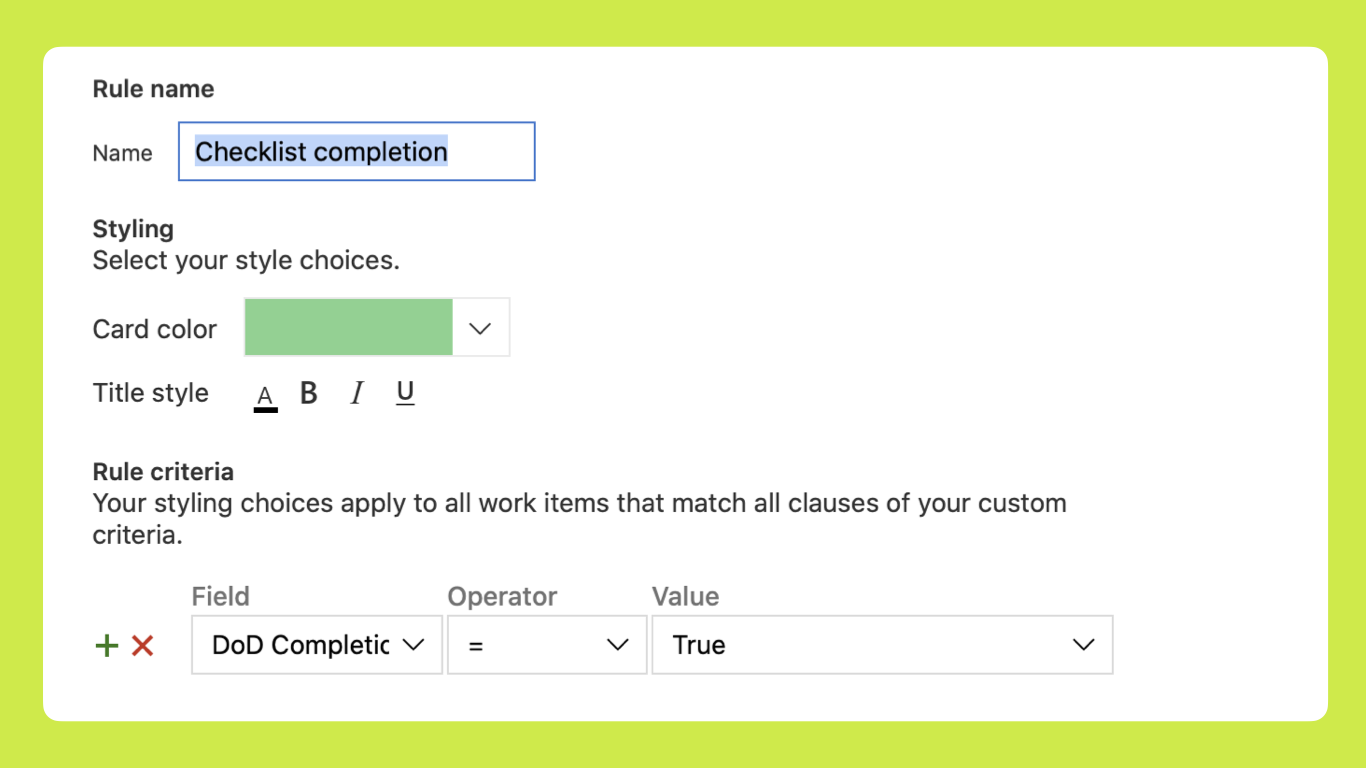Open the DoD Completion field dropdown

point(316,645)
